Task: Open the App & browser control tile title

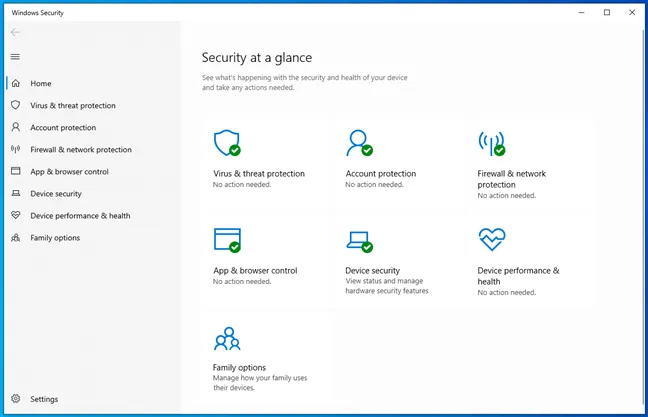Action: [x=255, y=271]
